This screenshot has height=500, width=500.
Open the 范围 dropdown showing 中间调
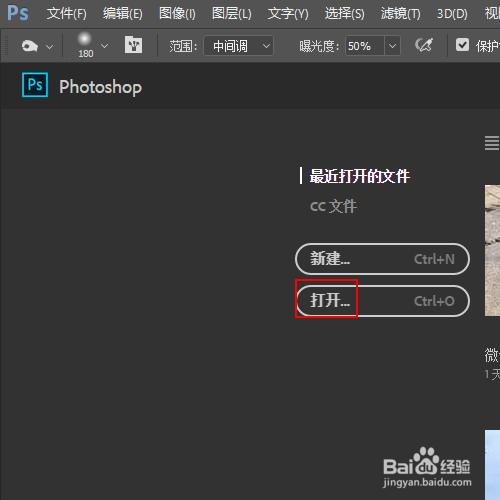point(238,46)
